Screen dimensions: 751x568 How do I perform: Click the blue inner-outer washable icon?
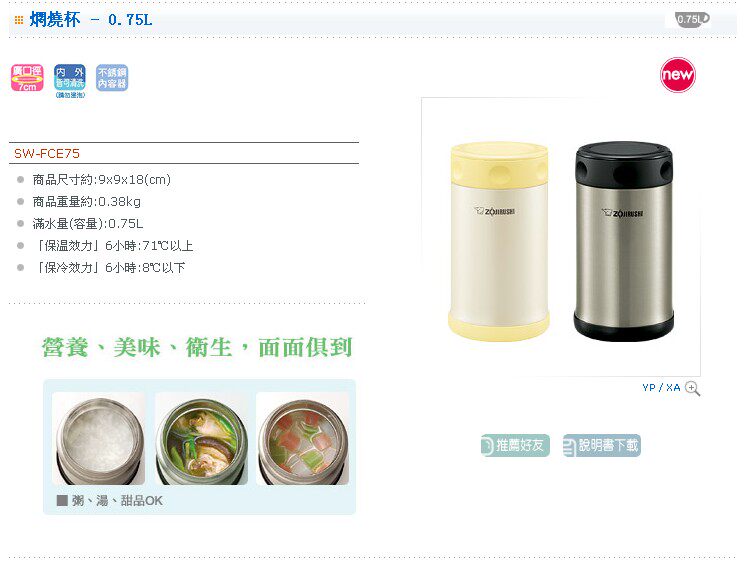tap(70, 81)
